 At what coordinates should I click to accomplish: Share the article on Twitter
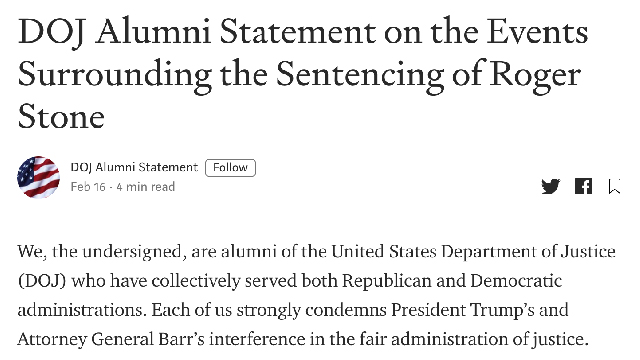[x=551, y=186]
